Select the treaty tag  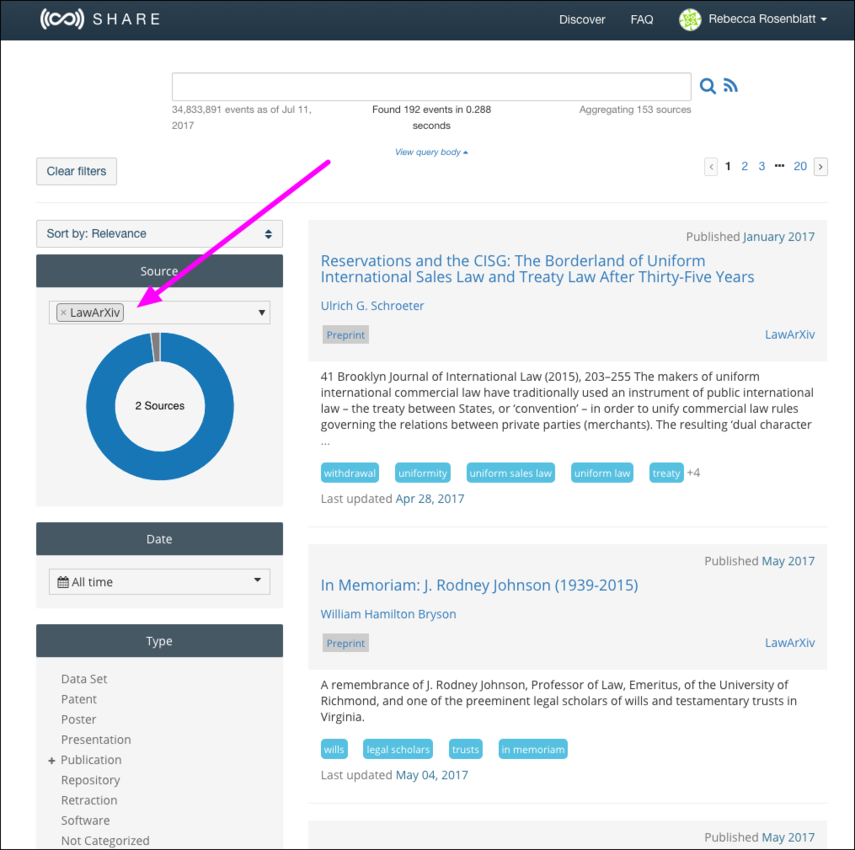(666, 473)
